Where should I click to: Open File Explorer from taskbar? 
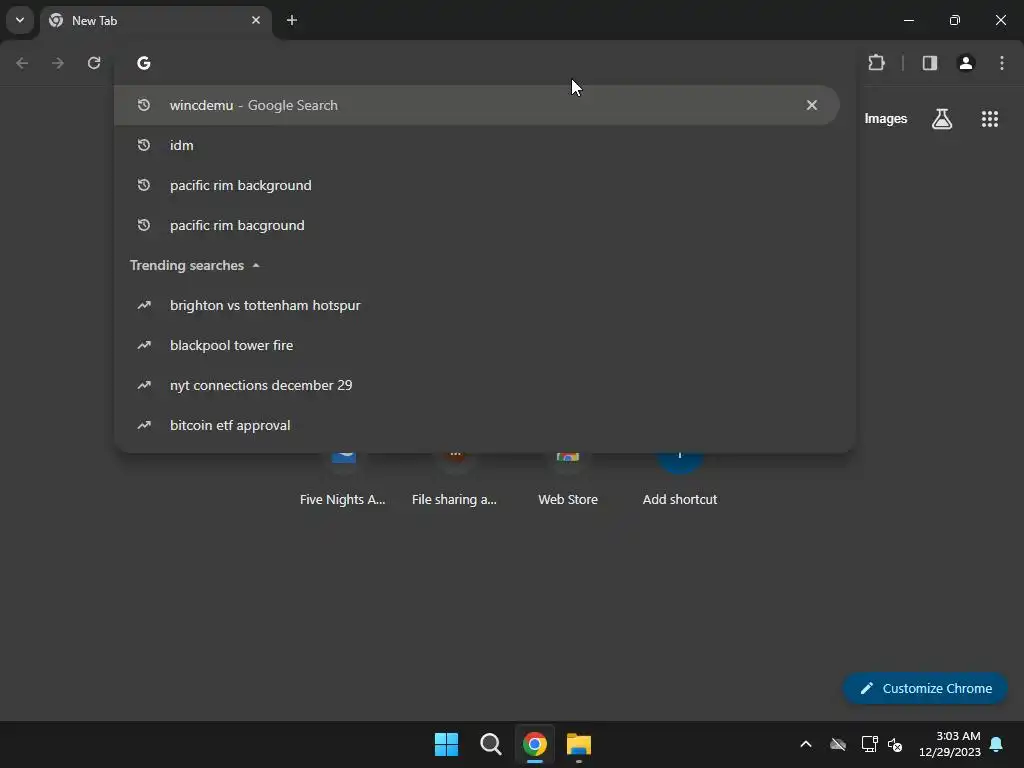coord(579,744)
